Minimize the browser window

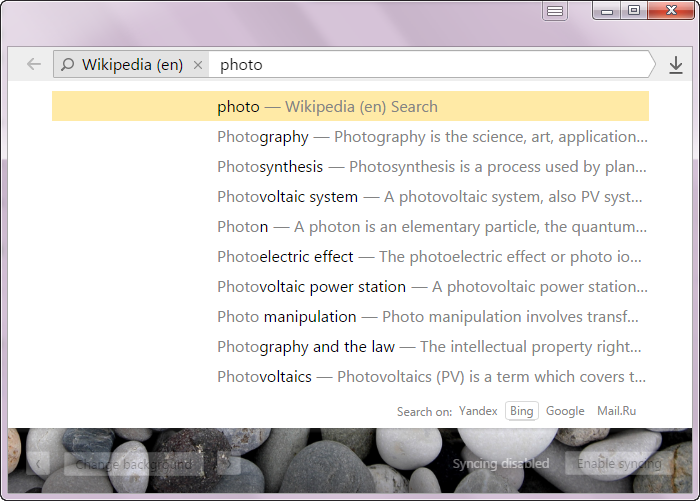point(607,11)
